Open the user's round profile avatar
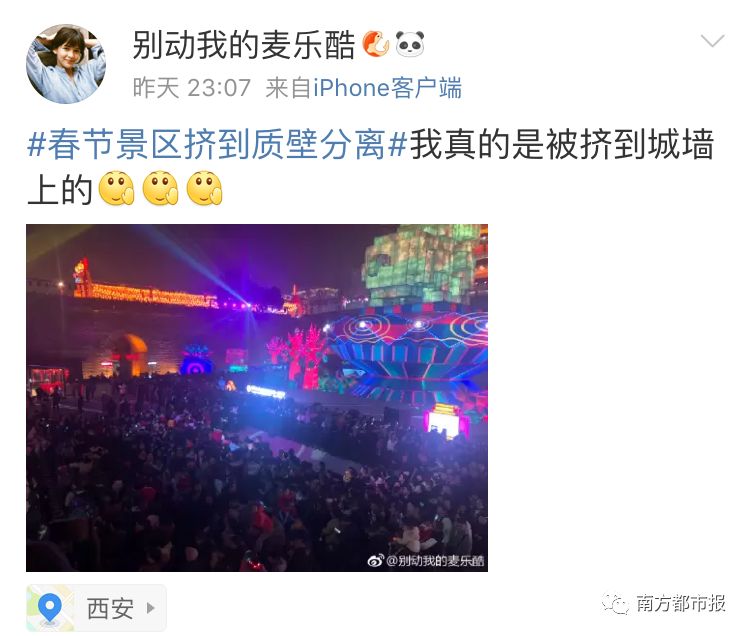The width and height of the screenshot is (750, 636). [x=66, y=64]
